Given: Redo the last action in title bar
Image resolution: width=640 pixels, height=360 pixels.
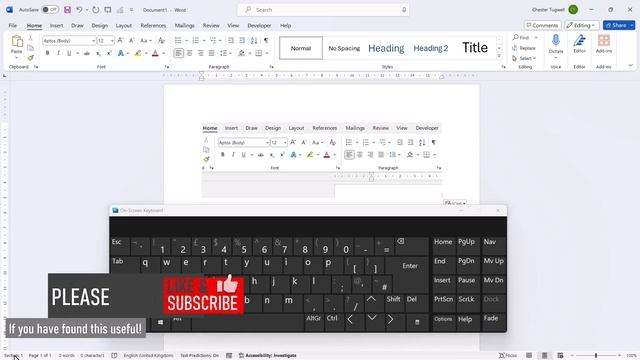Looking at the screenshot, I should [96, 9].
